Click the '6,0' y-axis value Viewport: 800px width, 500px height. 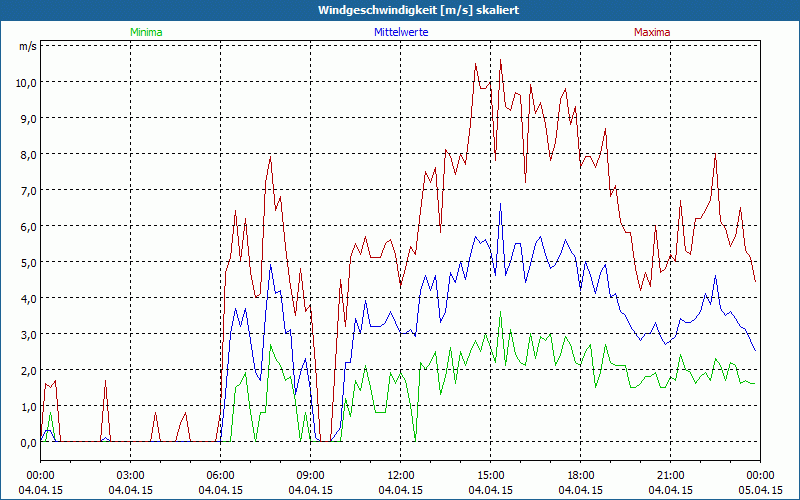[x=28, y=227]
